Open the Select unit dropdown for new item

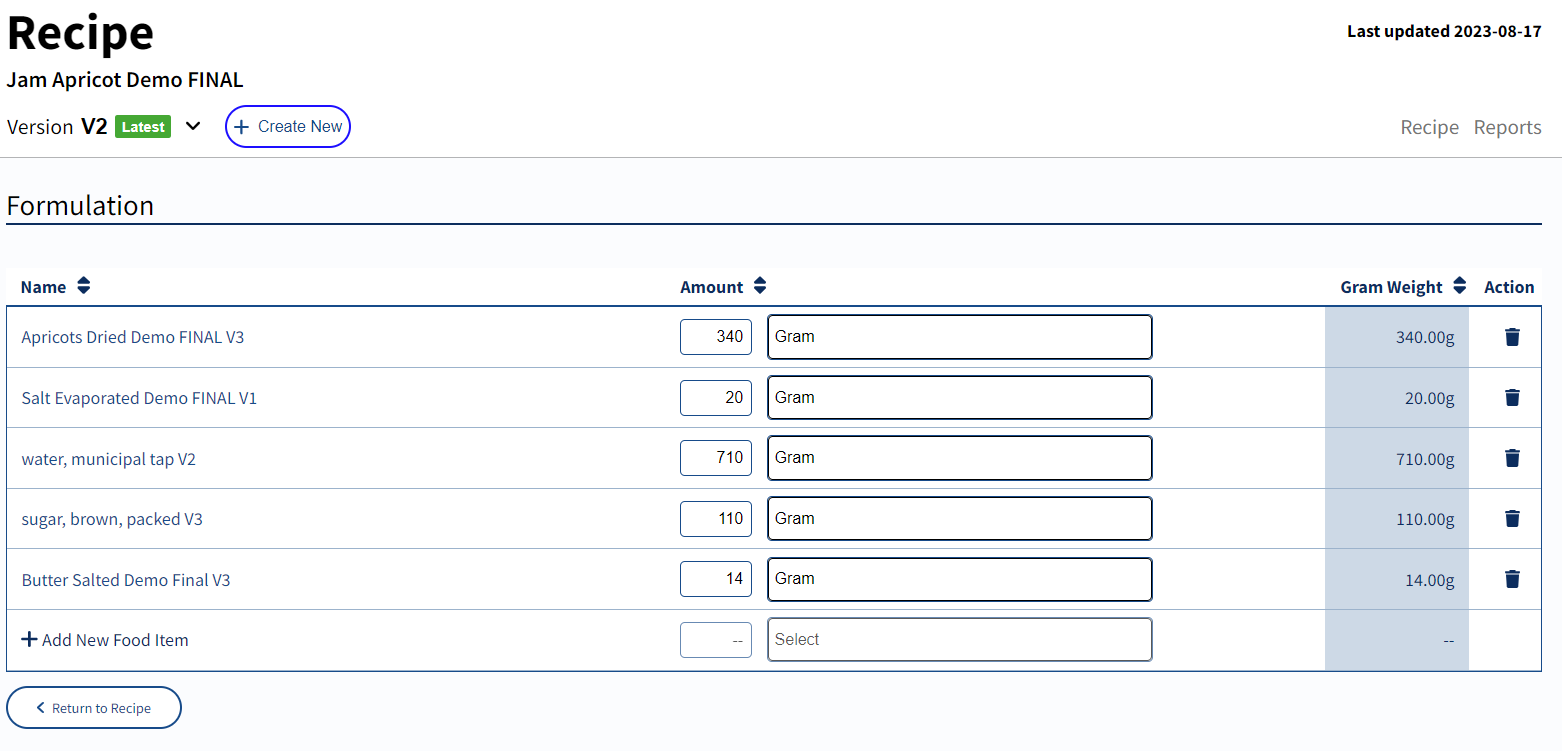(959, 640)
